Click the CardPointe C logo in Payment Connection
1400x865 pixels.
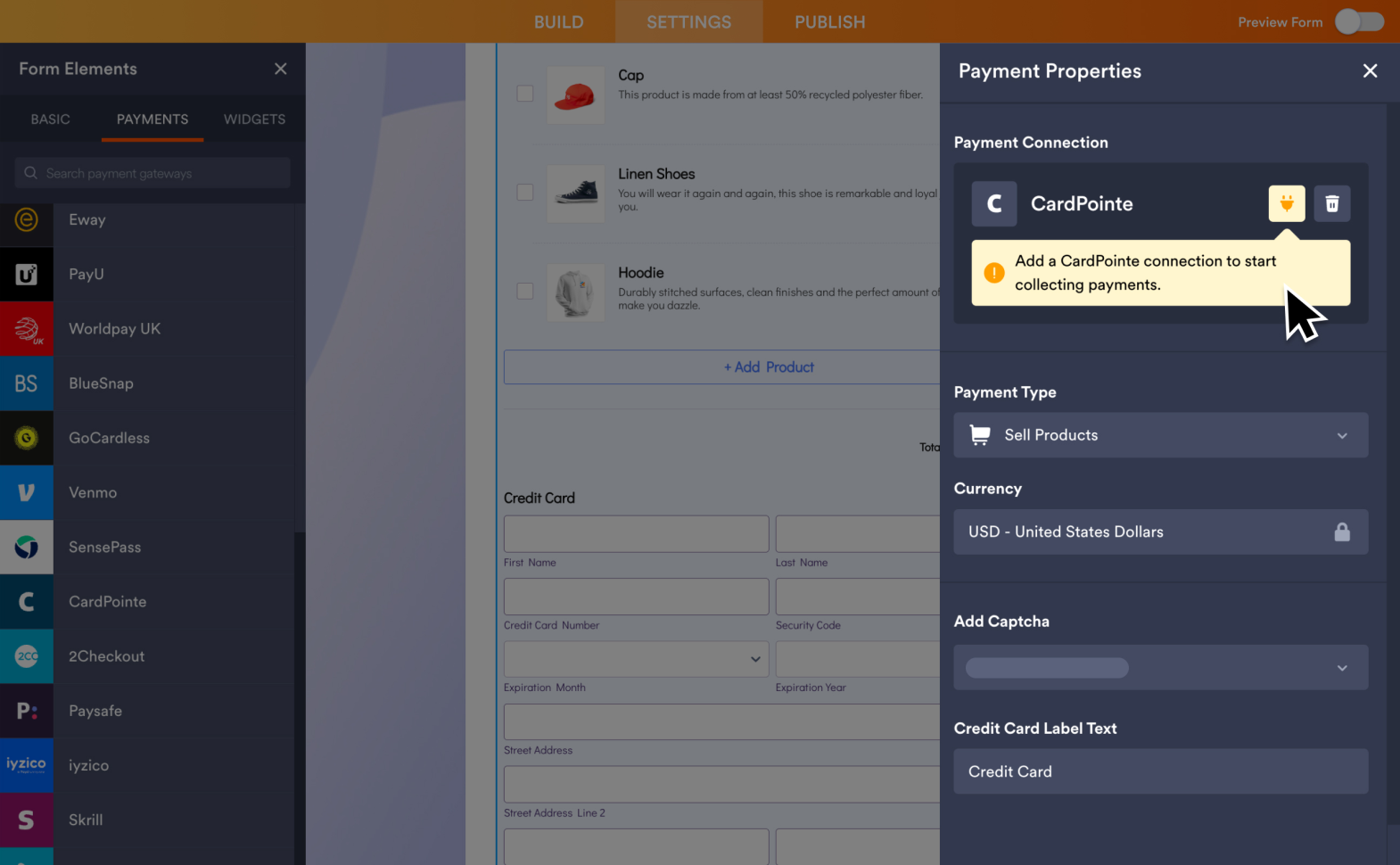click(x=994, y=203)
